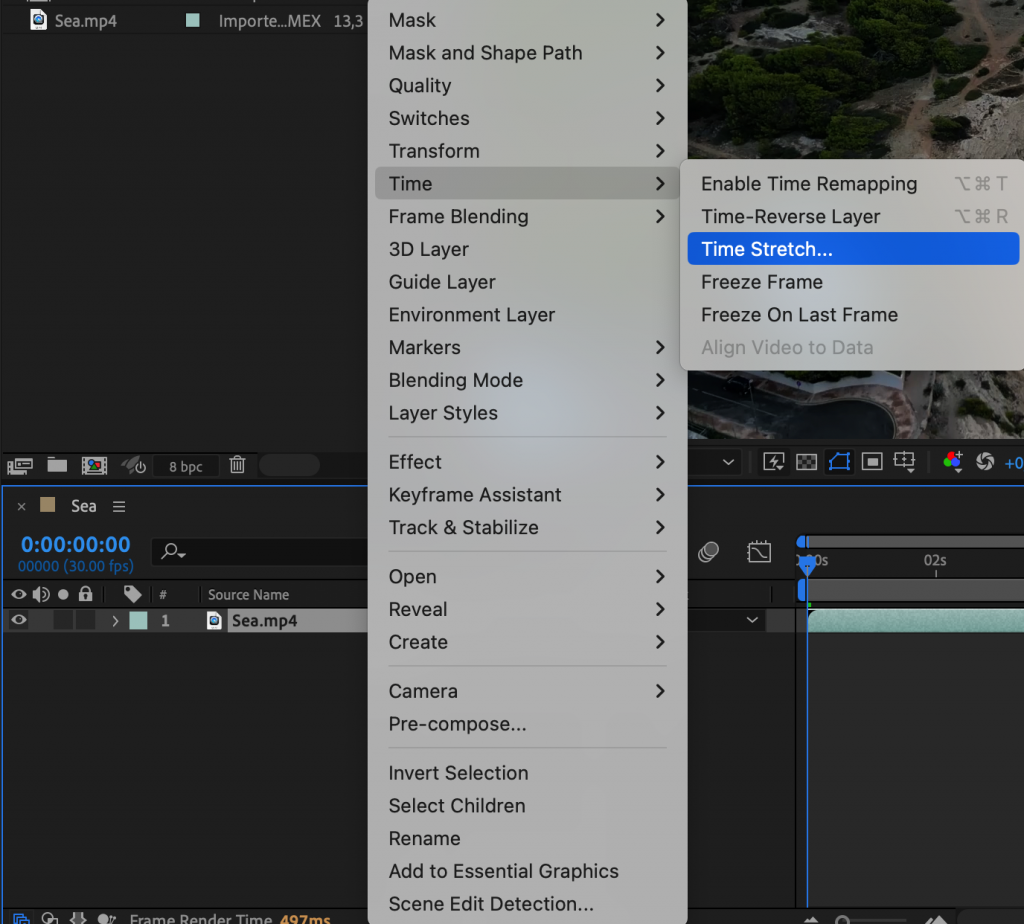Click the blue current time display

[x=75, y=544]
